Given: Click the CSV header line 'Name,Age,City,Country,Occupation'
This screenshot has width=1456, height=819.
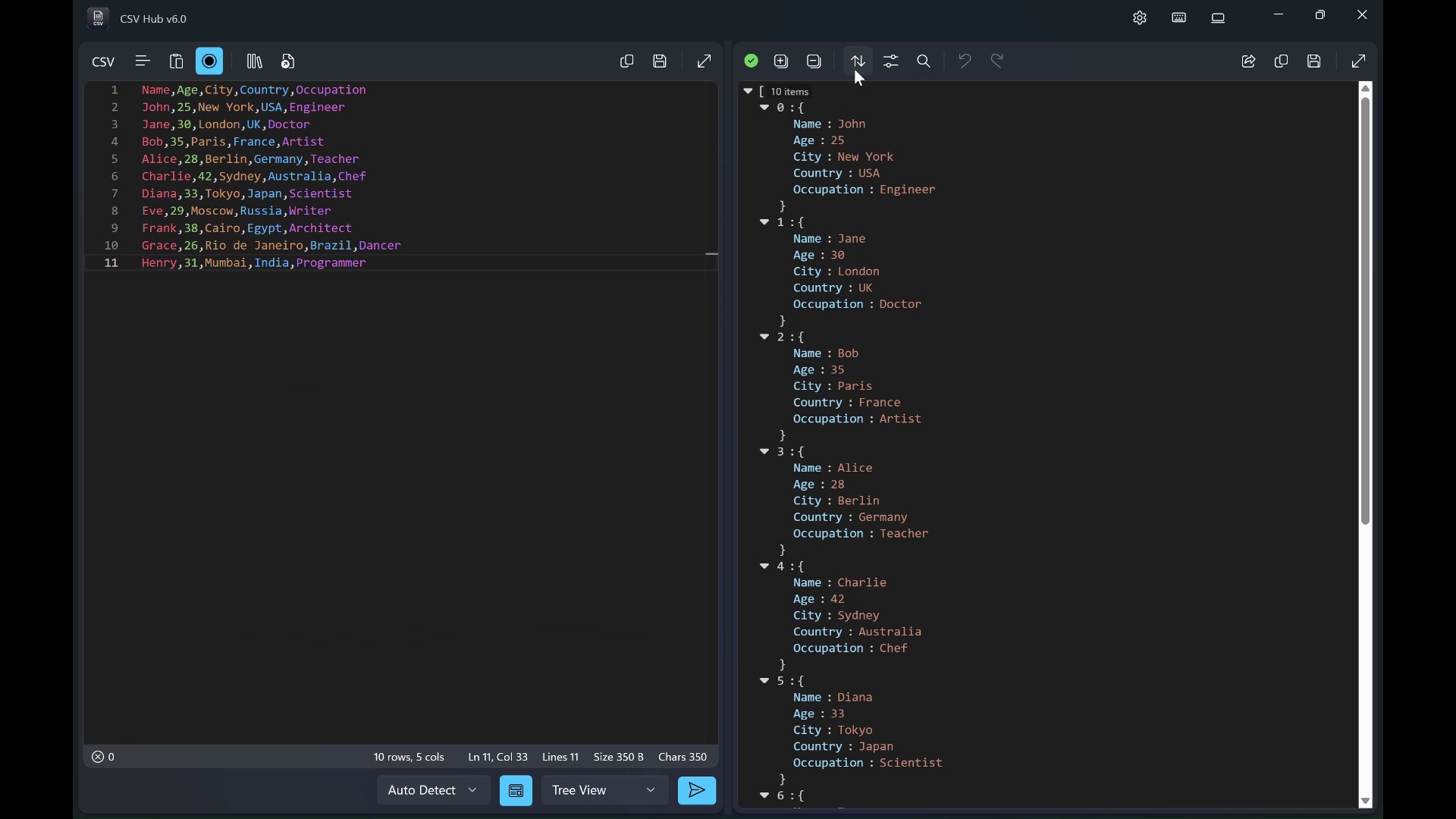Looking at the screenshot, I should click(x=255, y=90).
